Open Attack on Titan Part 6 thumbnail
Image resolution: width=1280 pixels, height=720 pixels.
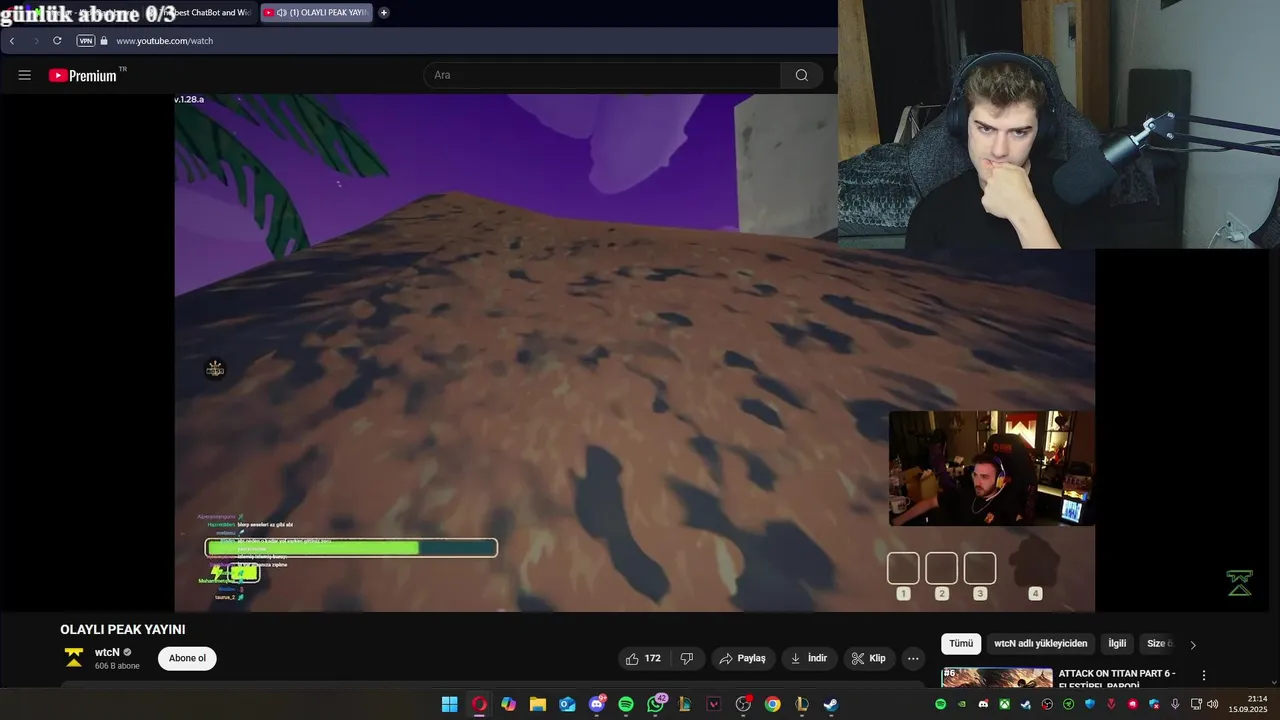(x=997, y=678)
